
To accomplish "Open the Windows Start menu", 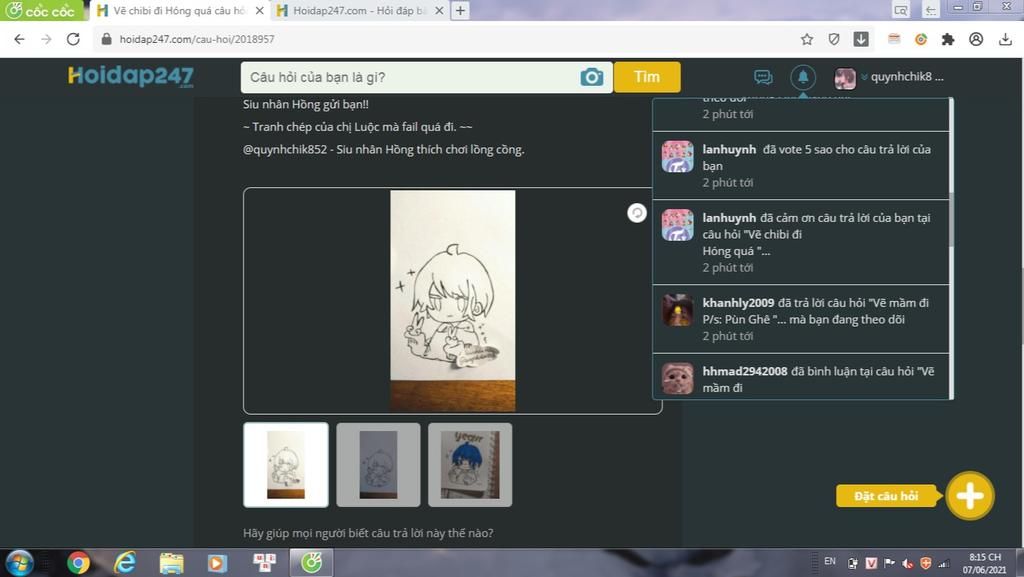I will (x=20, y=563).
